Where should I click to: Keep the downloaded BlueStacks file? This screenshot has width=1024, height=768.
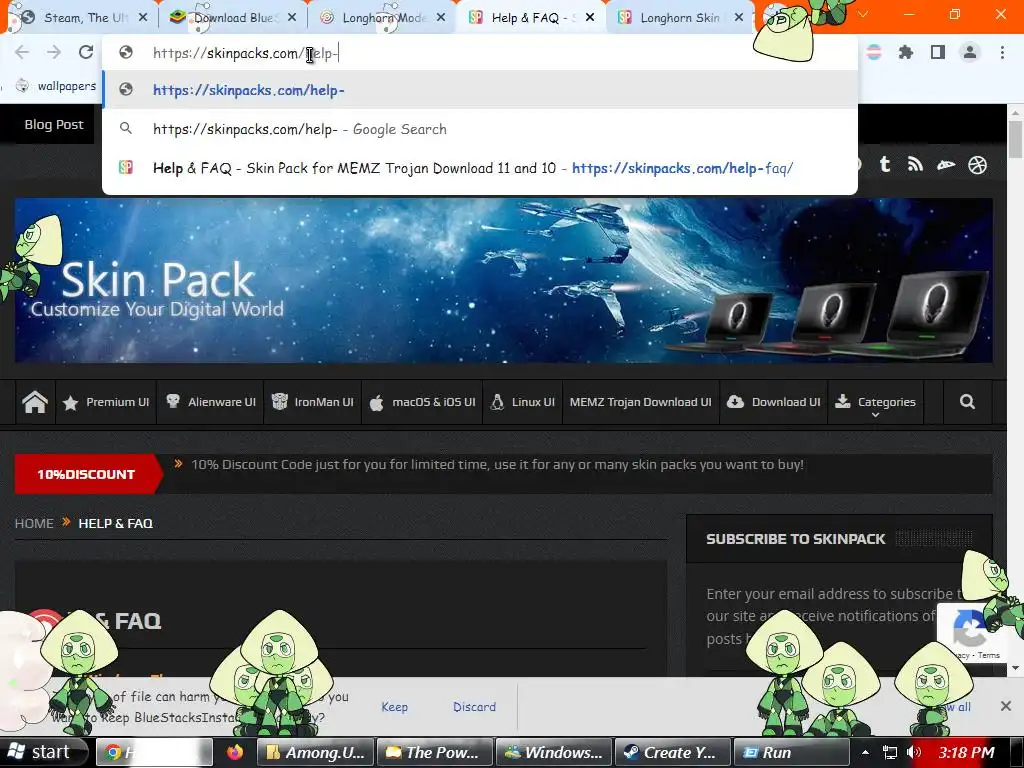click(394, 707)
